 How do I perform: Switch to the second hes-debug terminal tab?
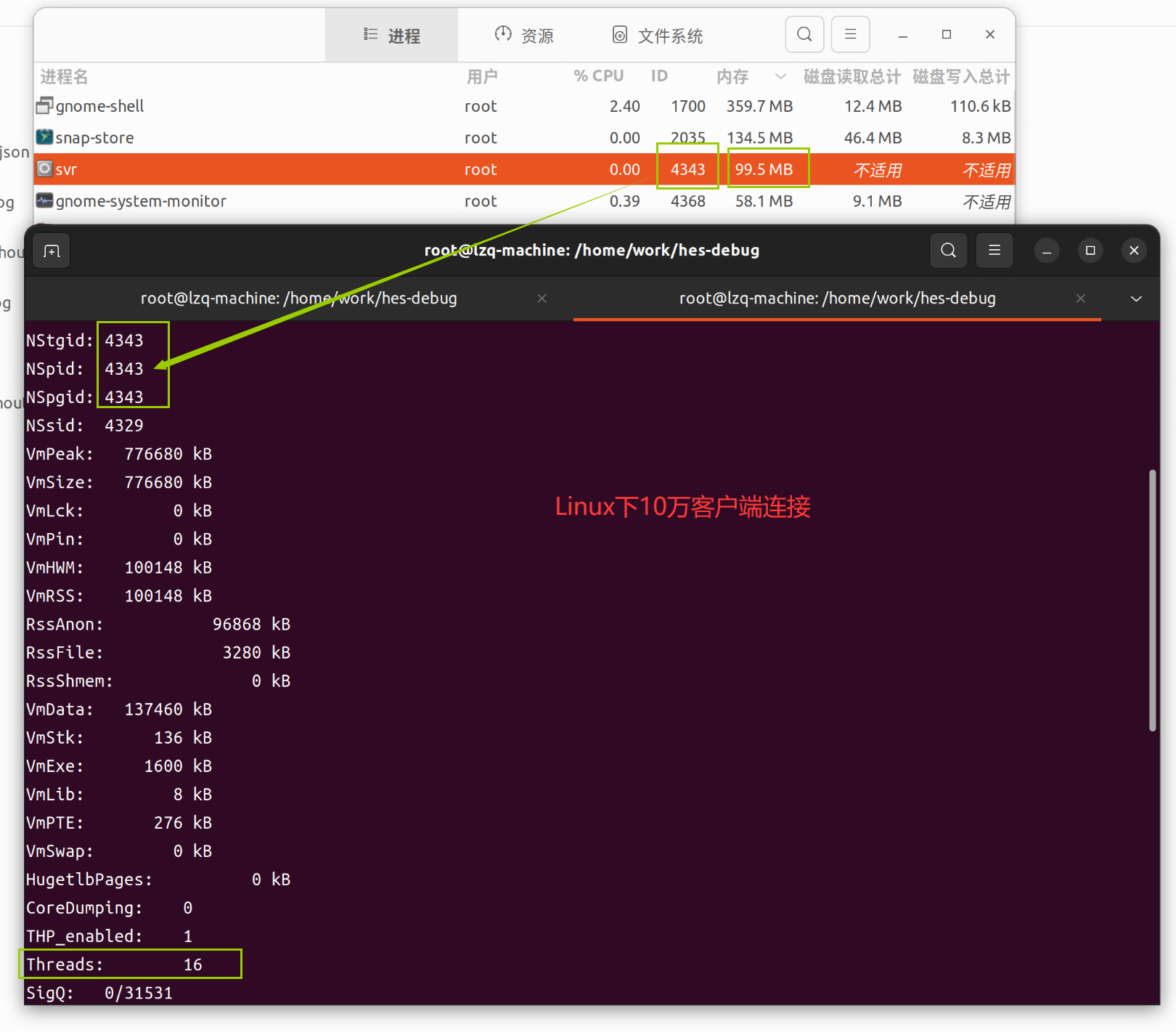point(837,298)
